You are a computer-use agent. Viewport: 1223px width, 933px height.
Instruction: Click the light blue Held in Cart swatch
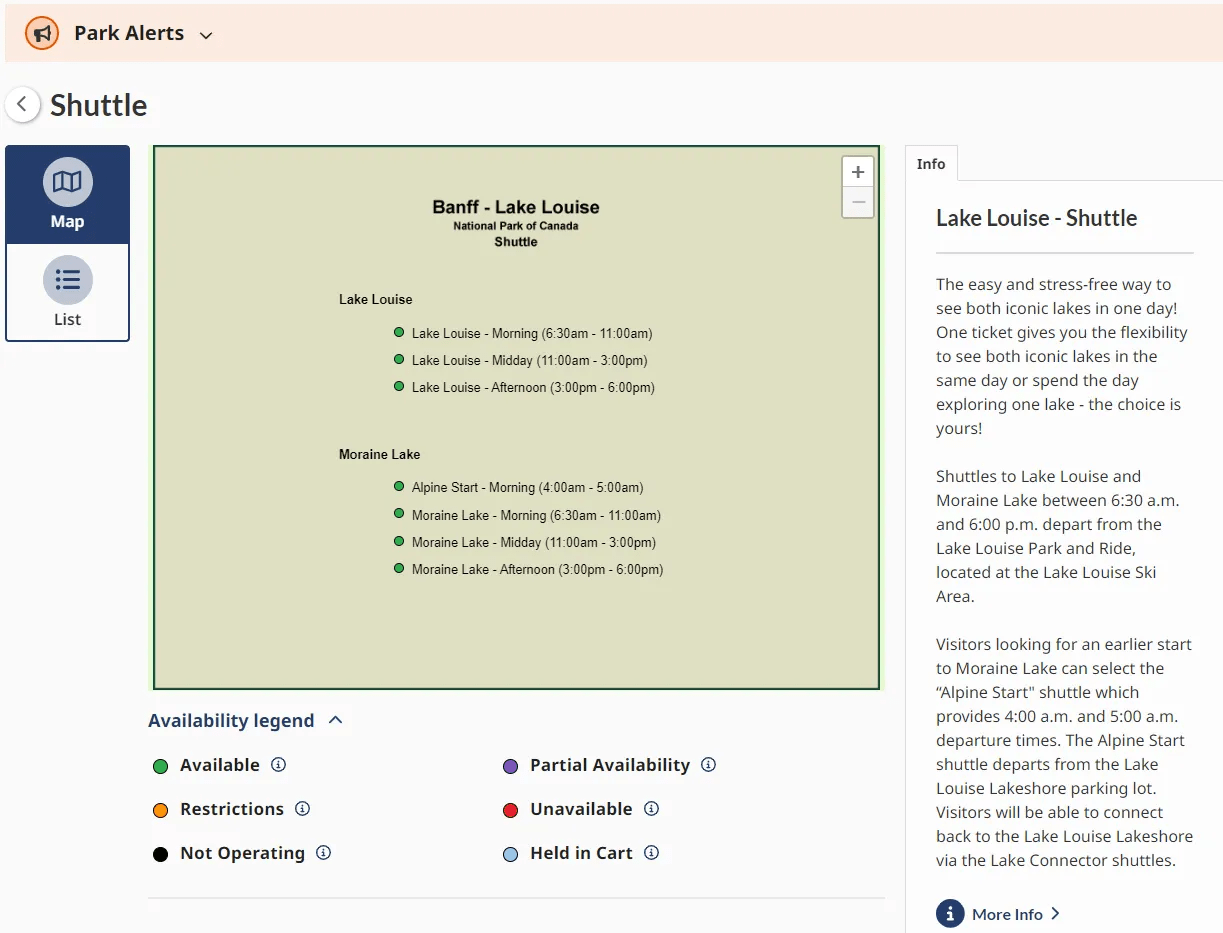point(510,854)
